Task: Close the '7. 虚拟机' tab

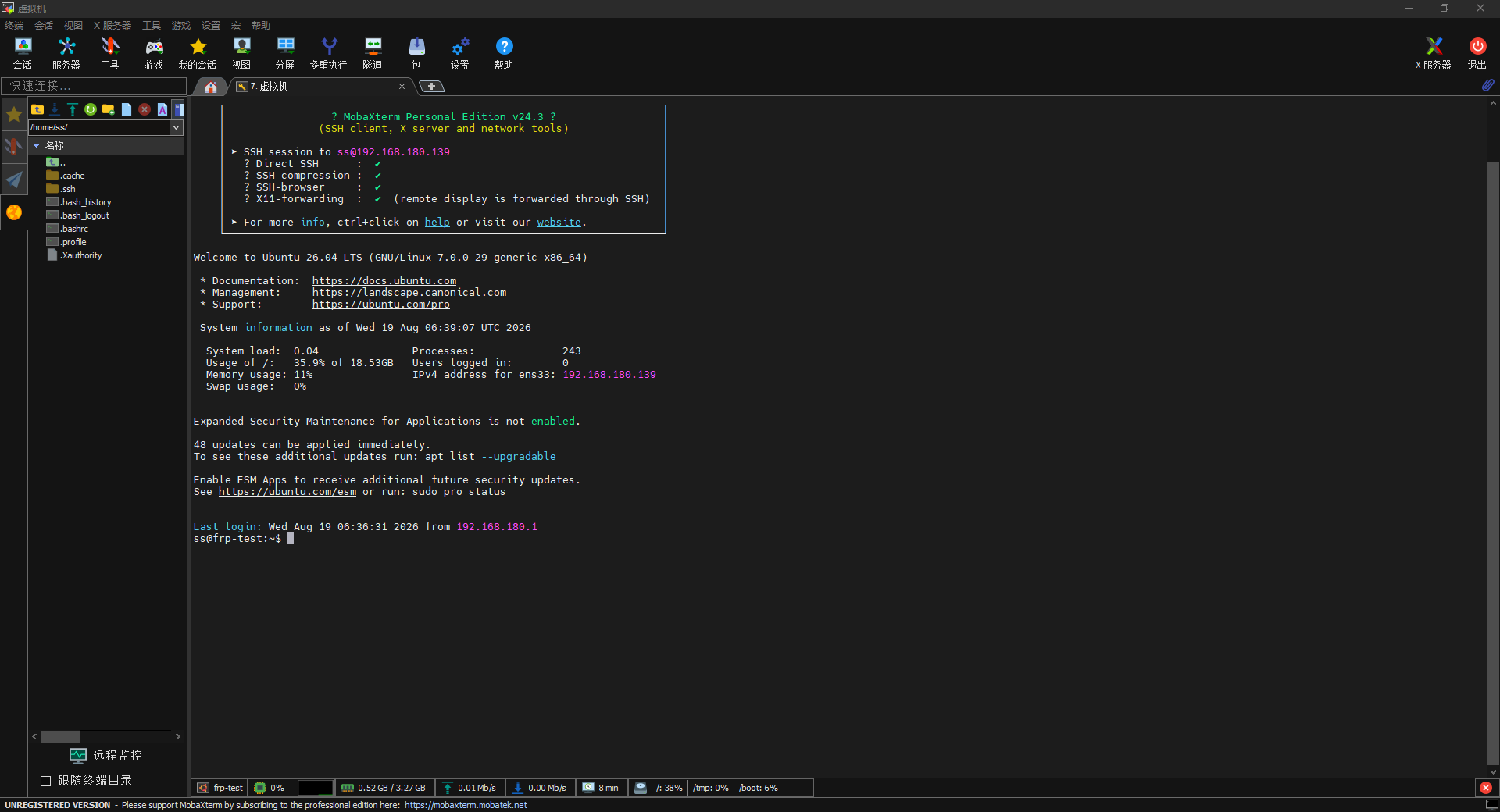Action: (x=402, y=87)
